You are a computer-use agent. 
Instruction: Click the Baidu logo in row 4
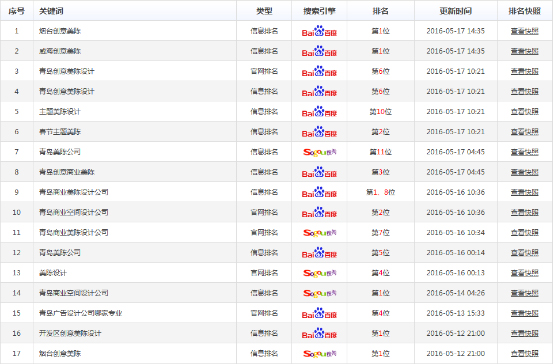[319, 92]
